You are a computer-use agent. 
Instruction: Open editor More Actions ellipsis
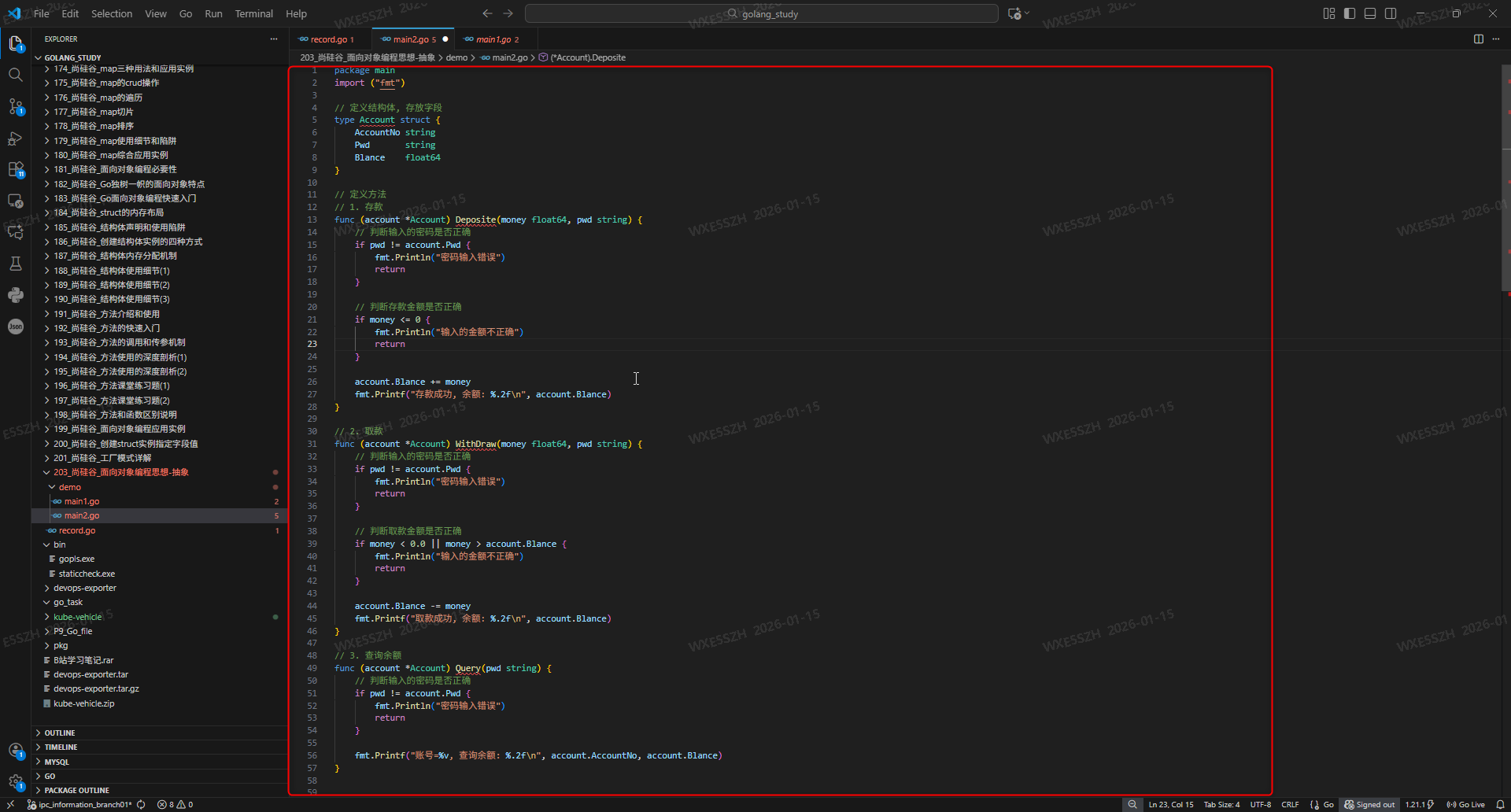click(x=1496, y=39)
